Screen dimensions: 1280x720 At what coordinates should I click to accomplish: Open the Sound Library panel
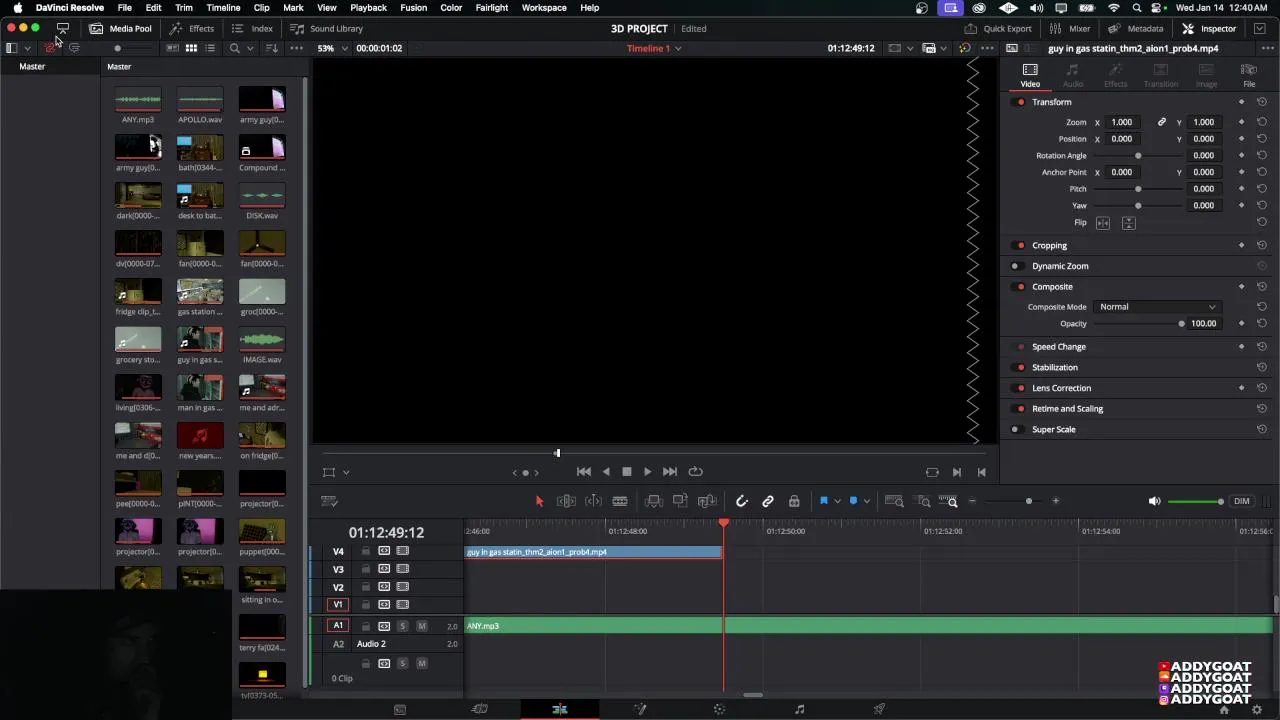[x=327, y=28]
